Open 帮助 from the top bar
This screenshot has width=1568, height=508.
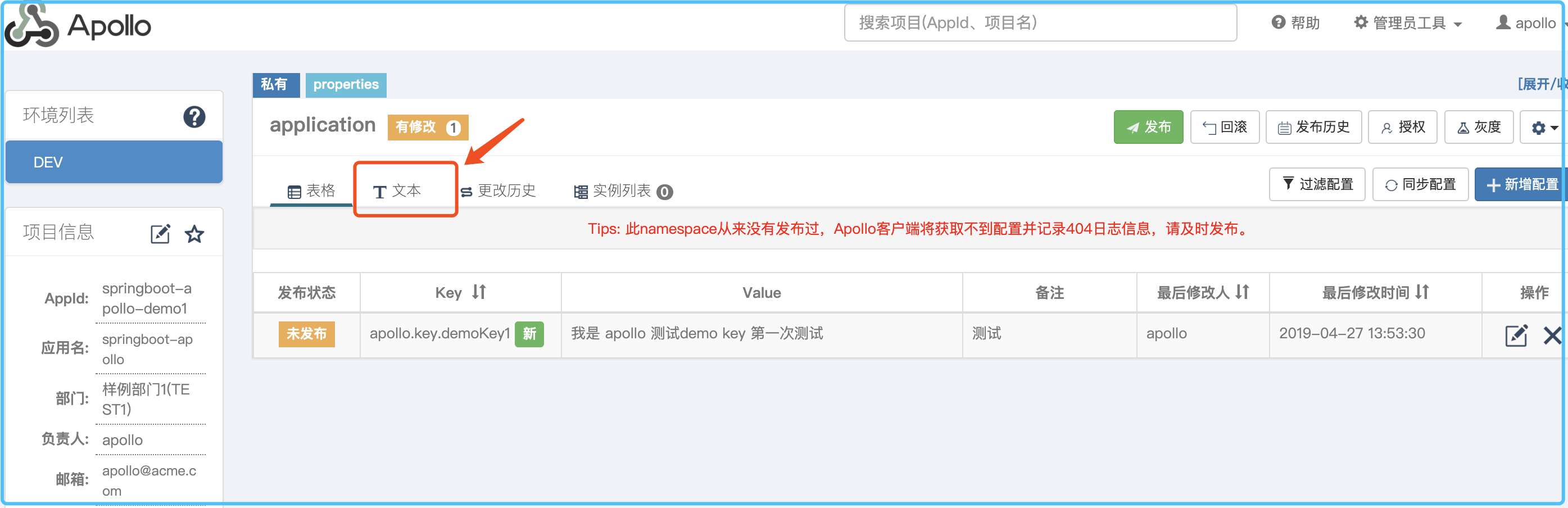1295,23
